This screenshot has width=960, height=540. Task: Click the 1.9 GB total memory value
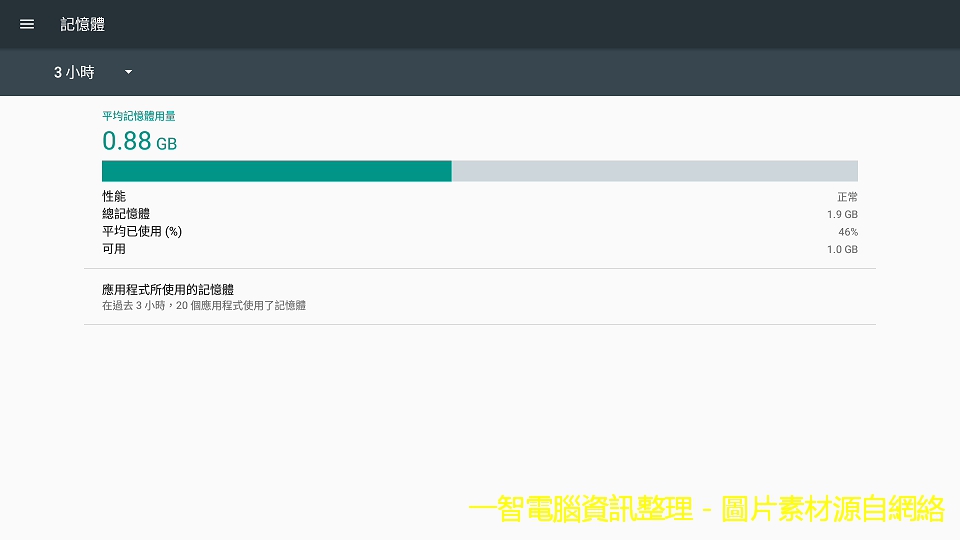pos(842,214)
